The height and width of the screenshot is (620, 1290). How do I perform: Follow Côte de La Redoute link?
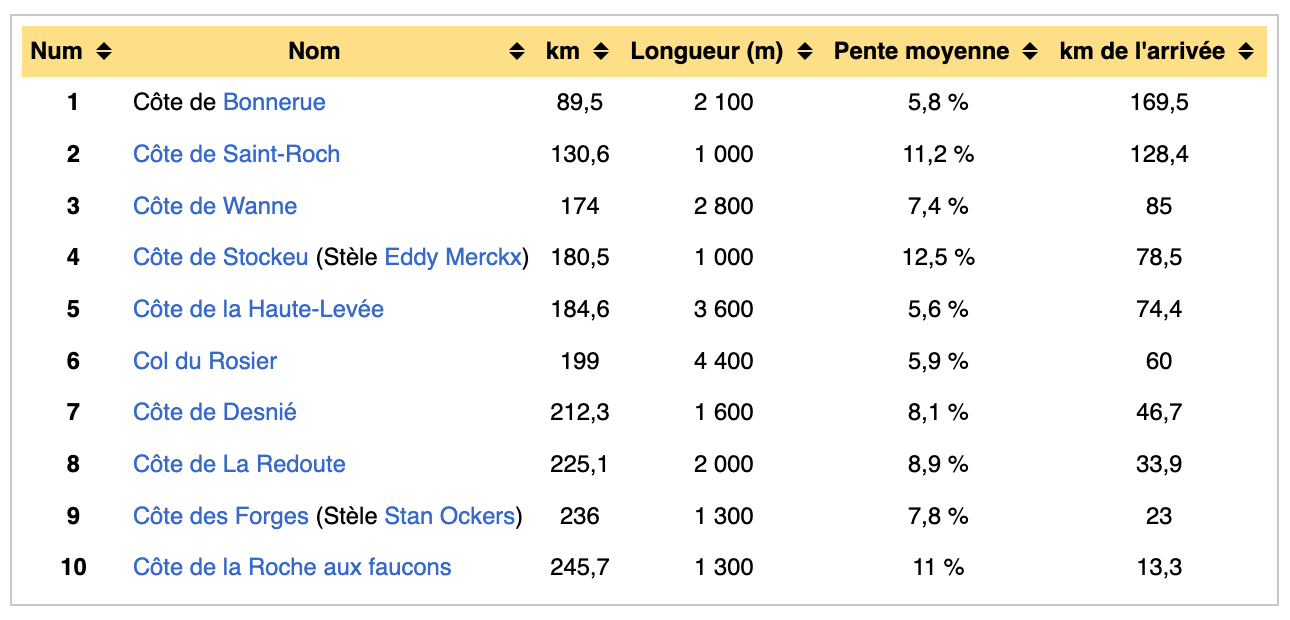239,464
